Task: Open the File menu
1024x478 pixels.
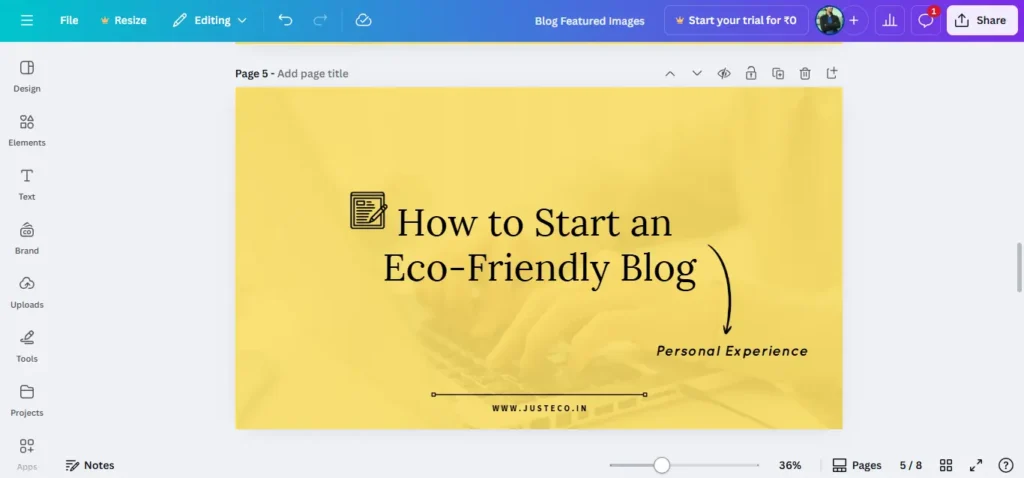Action: [69, 20]
